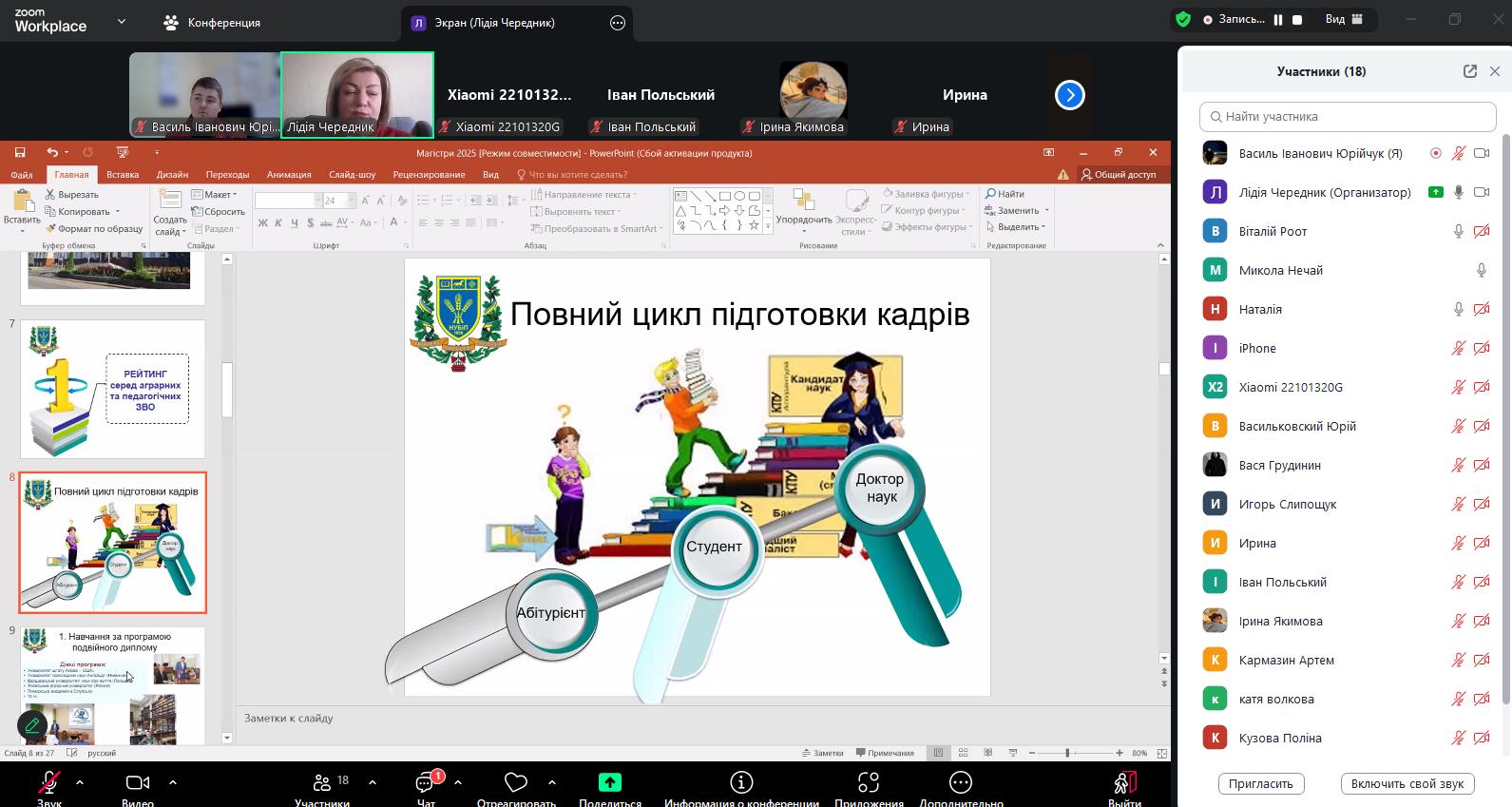Expand video options arrow next to camera
Image resolution: width=1512 pixels, height=807 pixels.
coord(173,782)
